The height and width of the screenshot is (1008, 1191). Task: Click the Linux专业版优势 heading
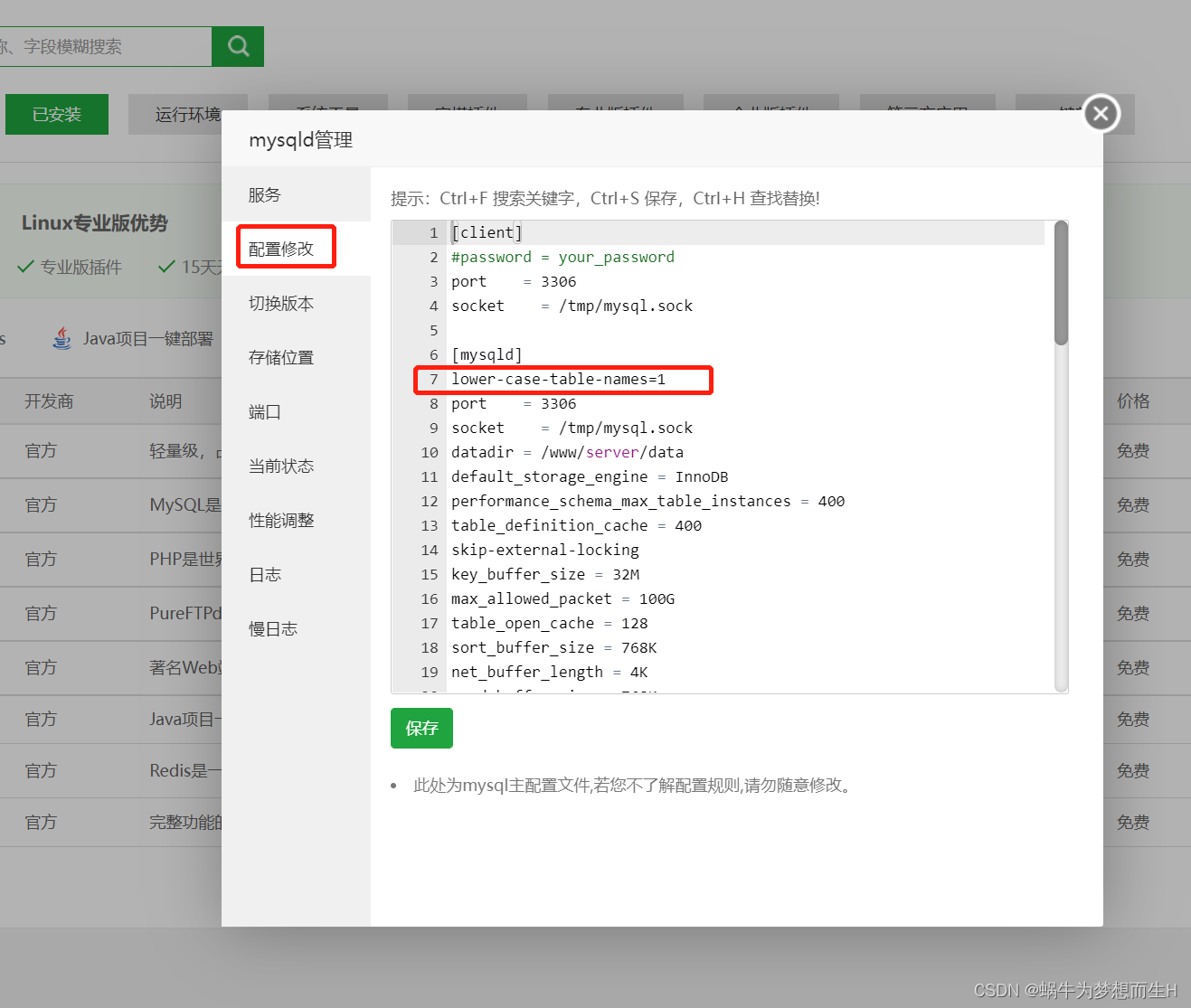coord(95,223)
